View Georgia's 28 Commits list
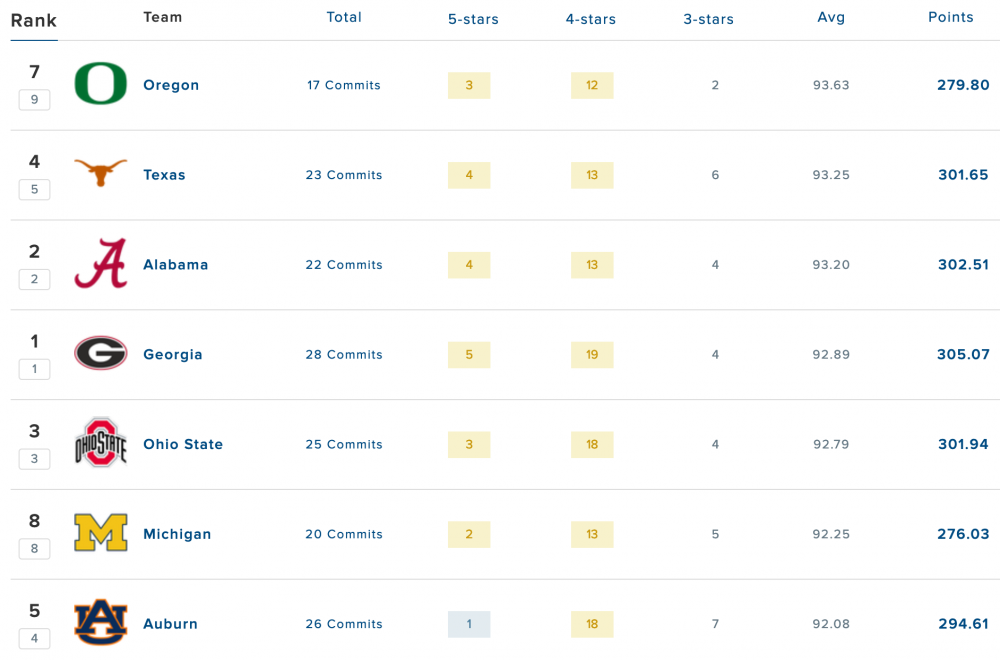1000x660 pixels. pyautogui.click(x=344, y=355)
